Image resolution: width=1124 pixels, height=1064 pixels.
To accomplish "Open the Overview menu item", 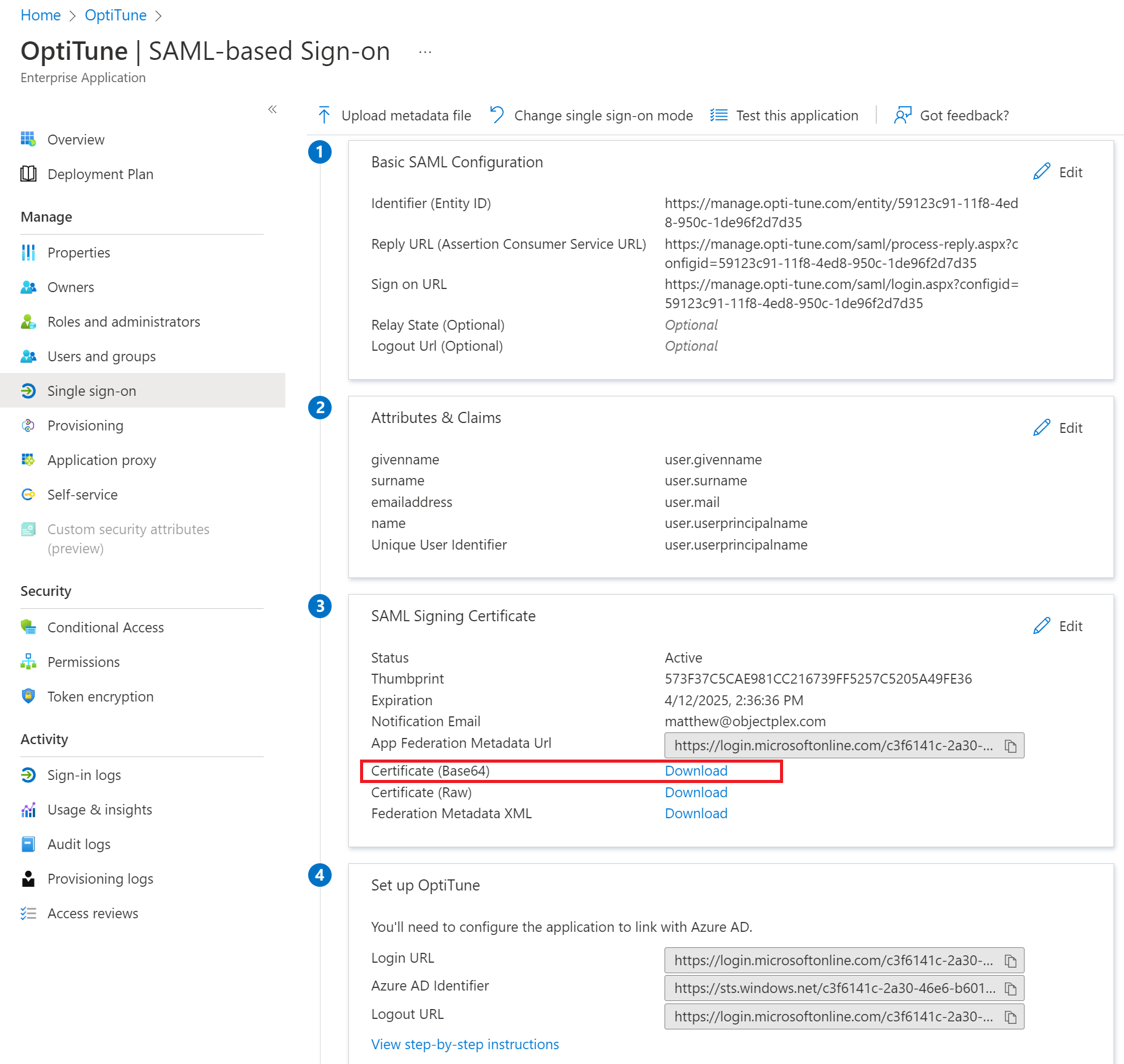I will 76,140.
